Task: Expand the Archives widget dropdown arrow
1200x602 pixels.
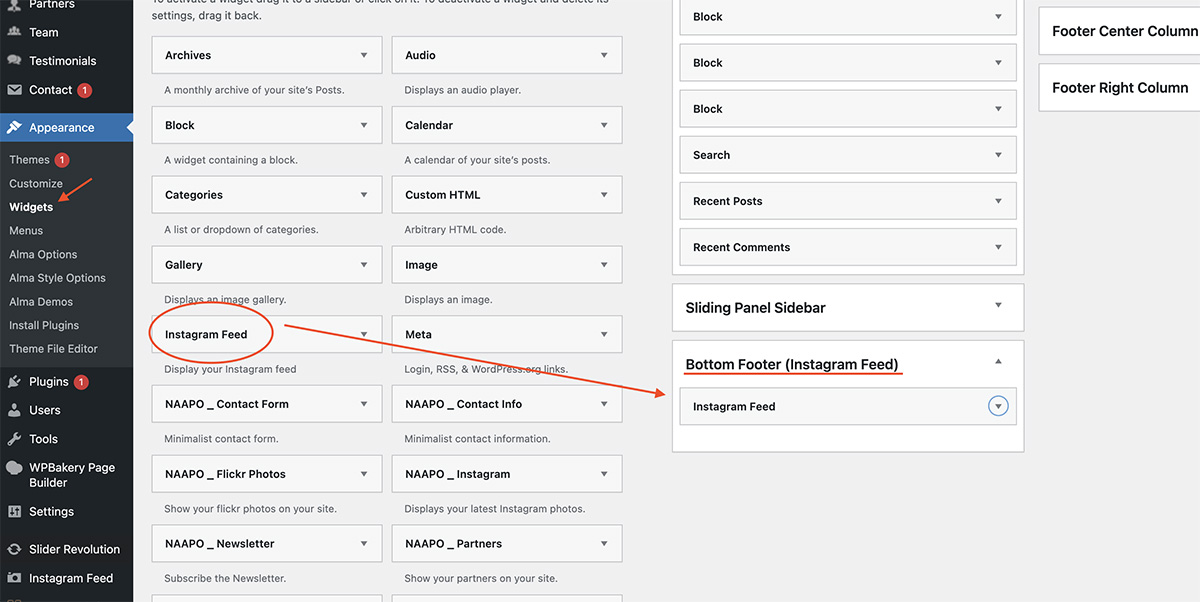Action: [364, 55]
